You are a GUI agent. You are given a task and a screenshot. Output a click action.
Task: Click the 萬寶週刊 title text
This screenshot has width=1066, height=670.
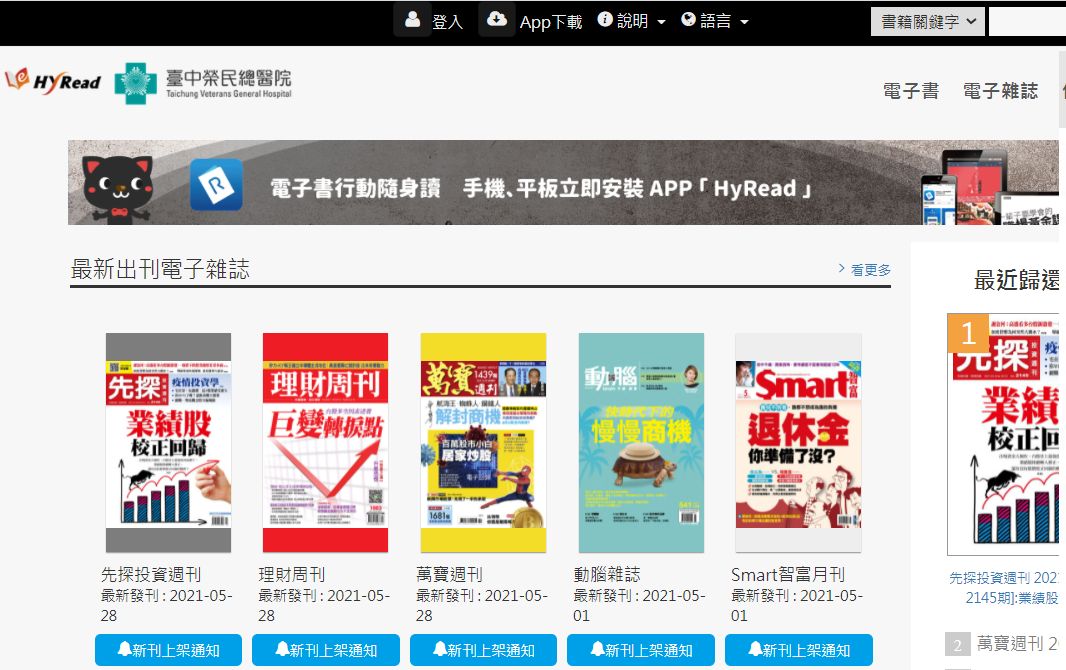coord(449,575)
